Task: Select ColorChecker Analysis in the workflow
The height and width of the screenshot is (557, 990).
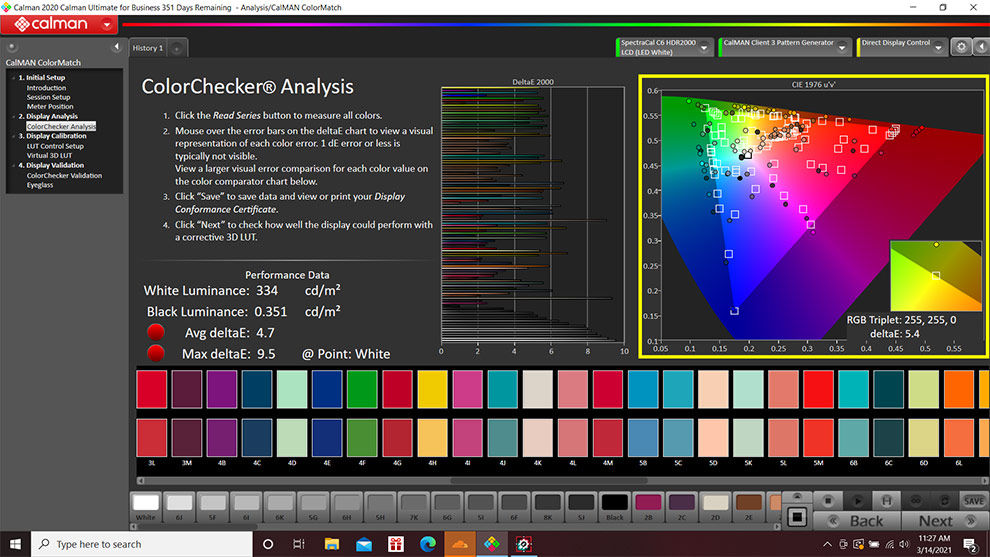Action: [x=61, y=126]
